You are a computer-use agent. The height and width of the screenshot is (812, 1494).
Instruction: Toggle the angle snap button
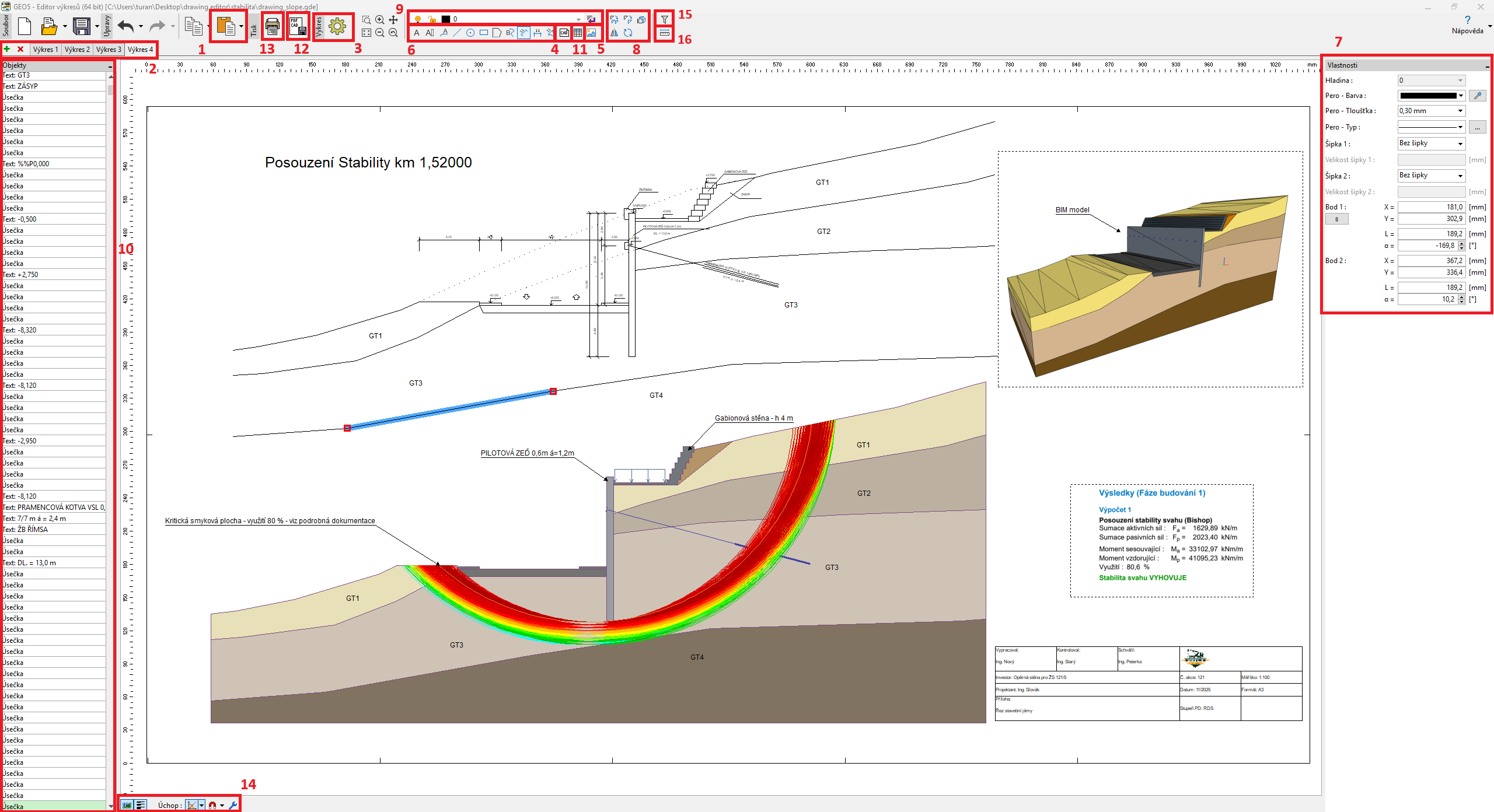(191, 805)
